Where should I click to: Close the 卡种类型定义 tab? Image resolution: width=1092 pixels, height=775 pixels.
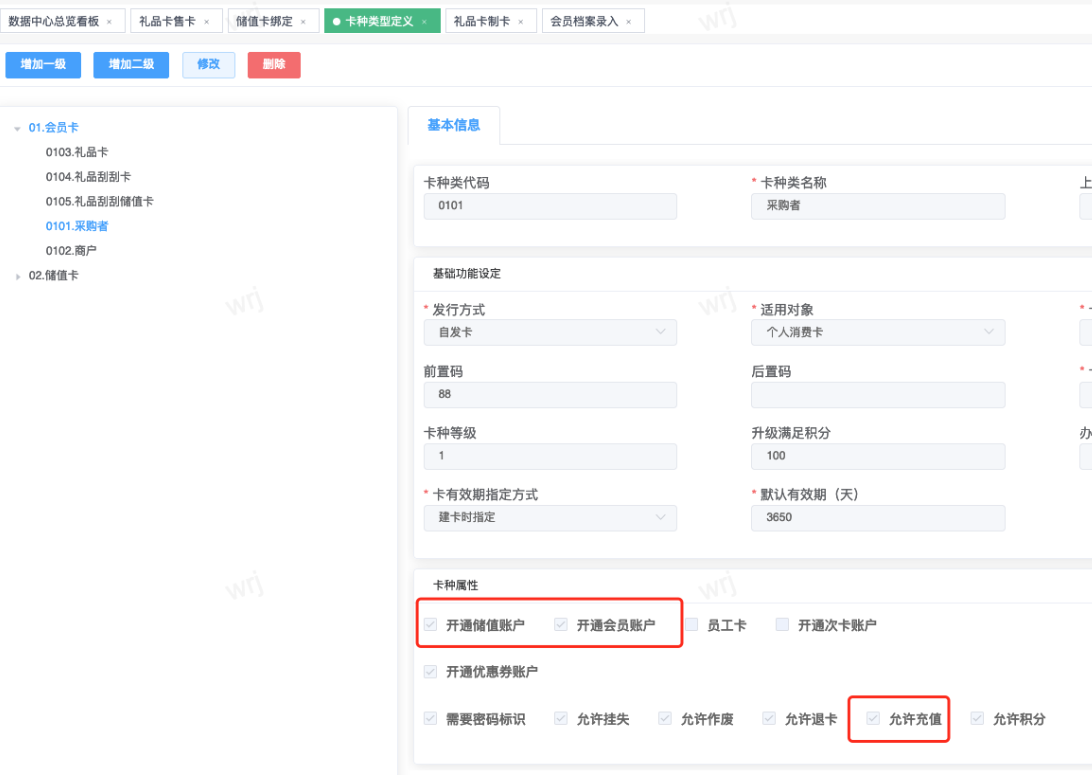[424, 21]
